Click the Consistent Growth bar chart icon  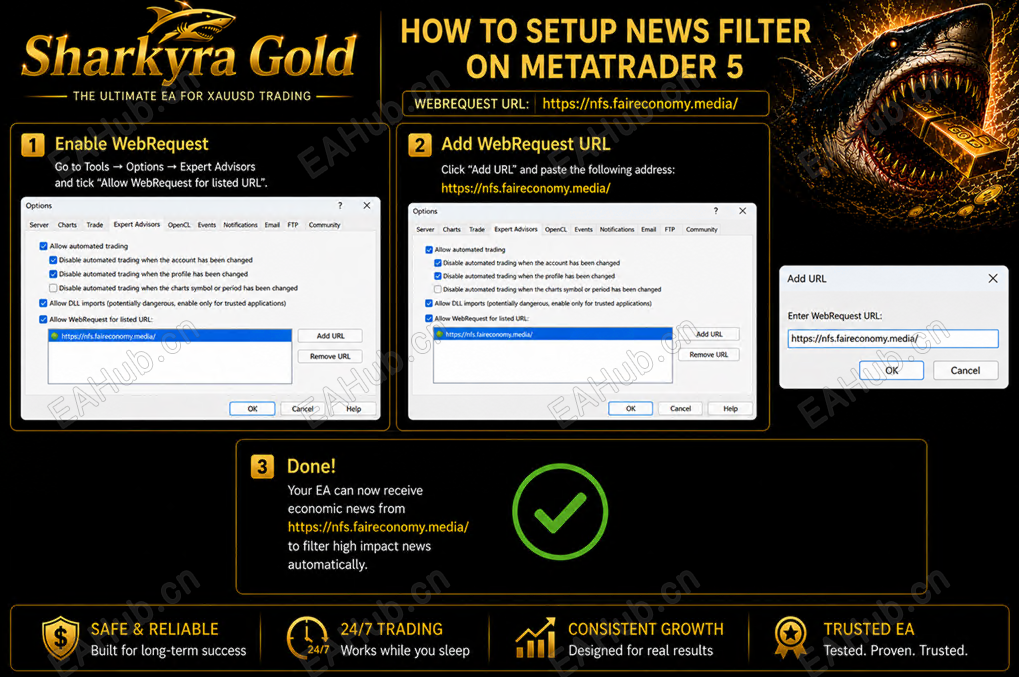click(535, 638)
